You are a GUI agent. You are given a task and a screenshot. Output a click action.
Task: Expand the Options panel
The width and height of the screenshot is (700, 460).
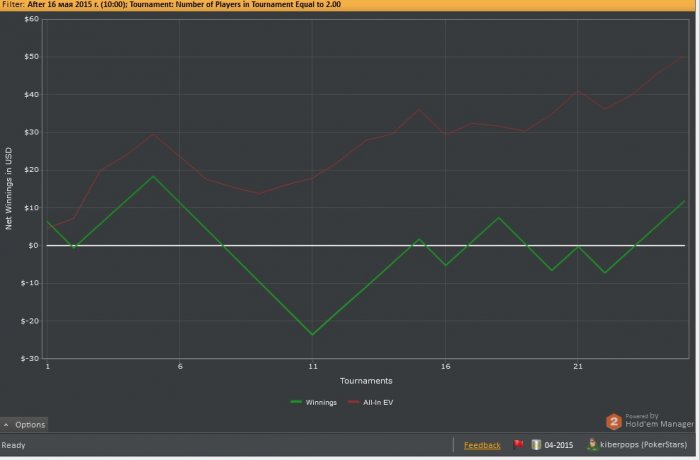(24, 424)
